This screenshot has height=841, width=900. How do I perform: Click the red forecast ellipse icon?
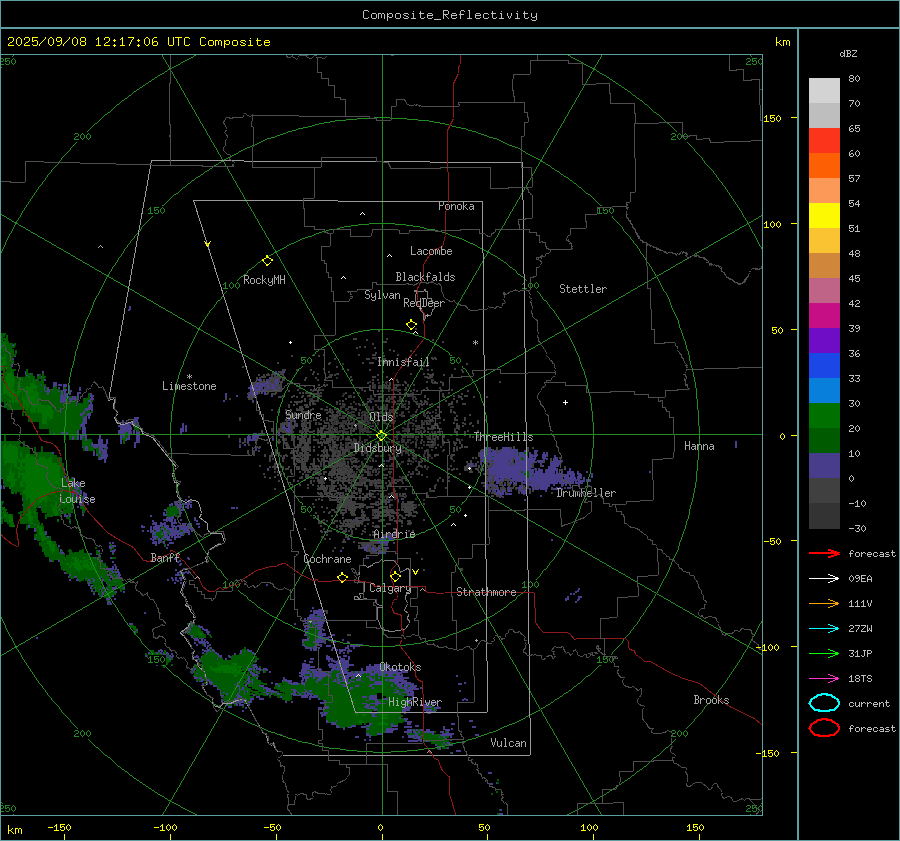coord(824,728)
